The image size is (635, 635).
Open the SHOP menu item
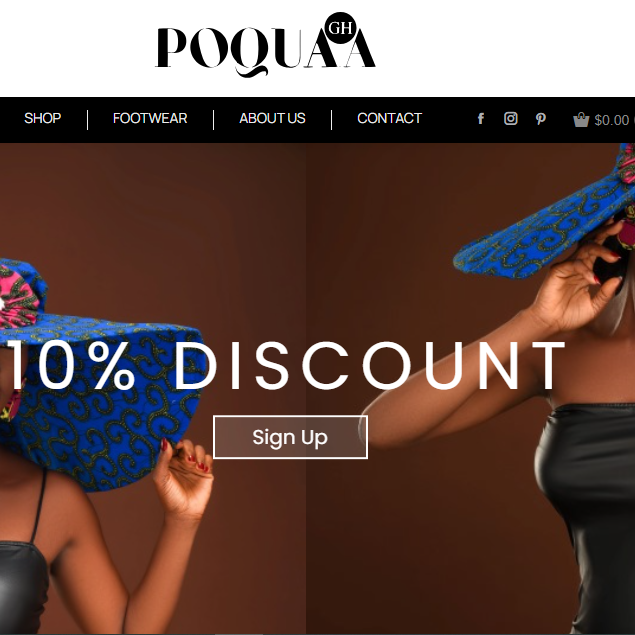(x=43, y=118)
